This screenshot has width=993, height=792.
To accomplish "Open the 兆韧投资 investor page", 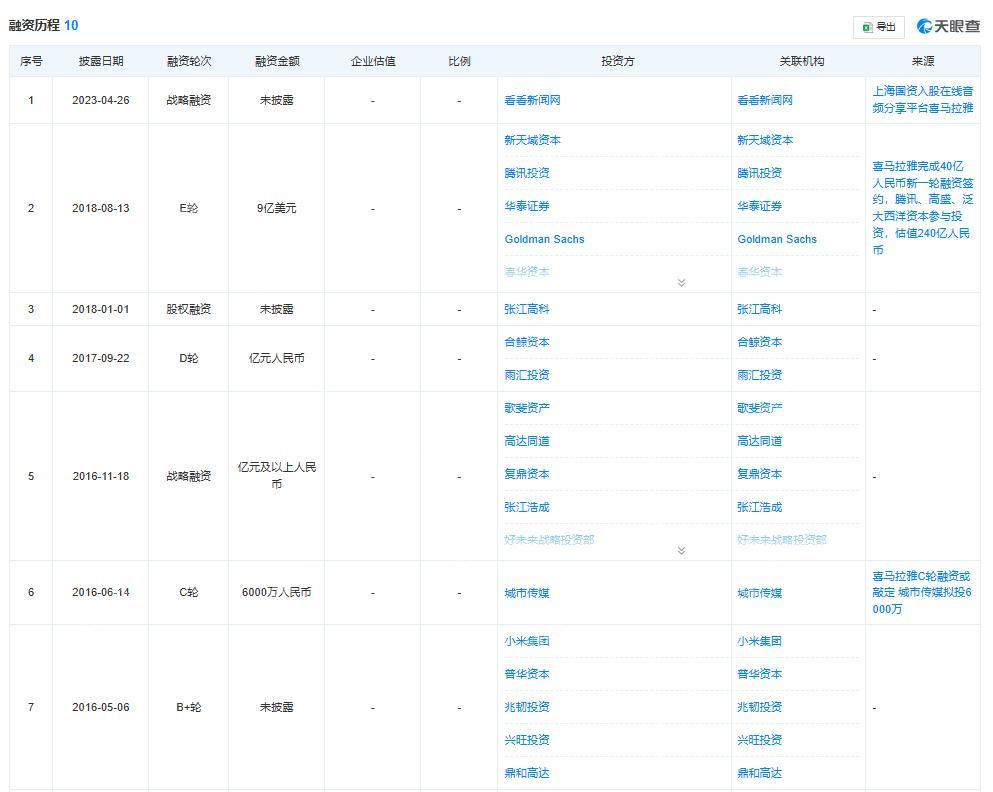I will click(x=528, y=706).
